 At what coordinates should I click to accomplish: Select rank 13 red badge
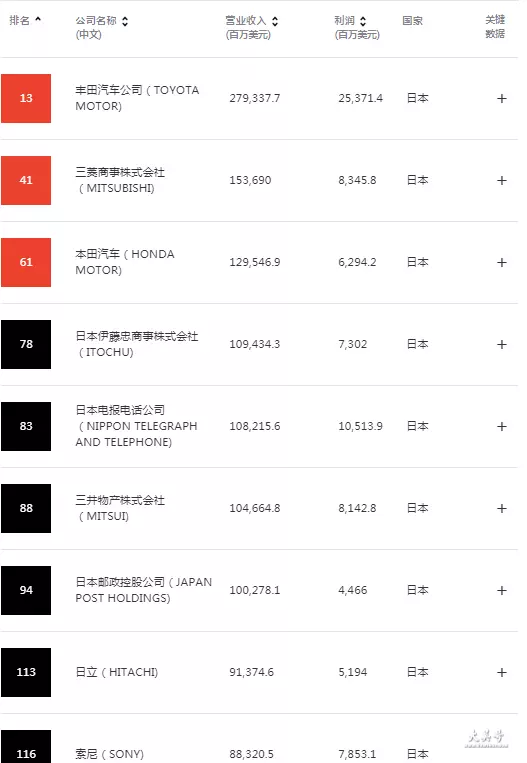point(26,98)
